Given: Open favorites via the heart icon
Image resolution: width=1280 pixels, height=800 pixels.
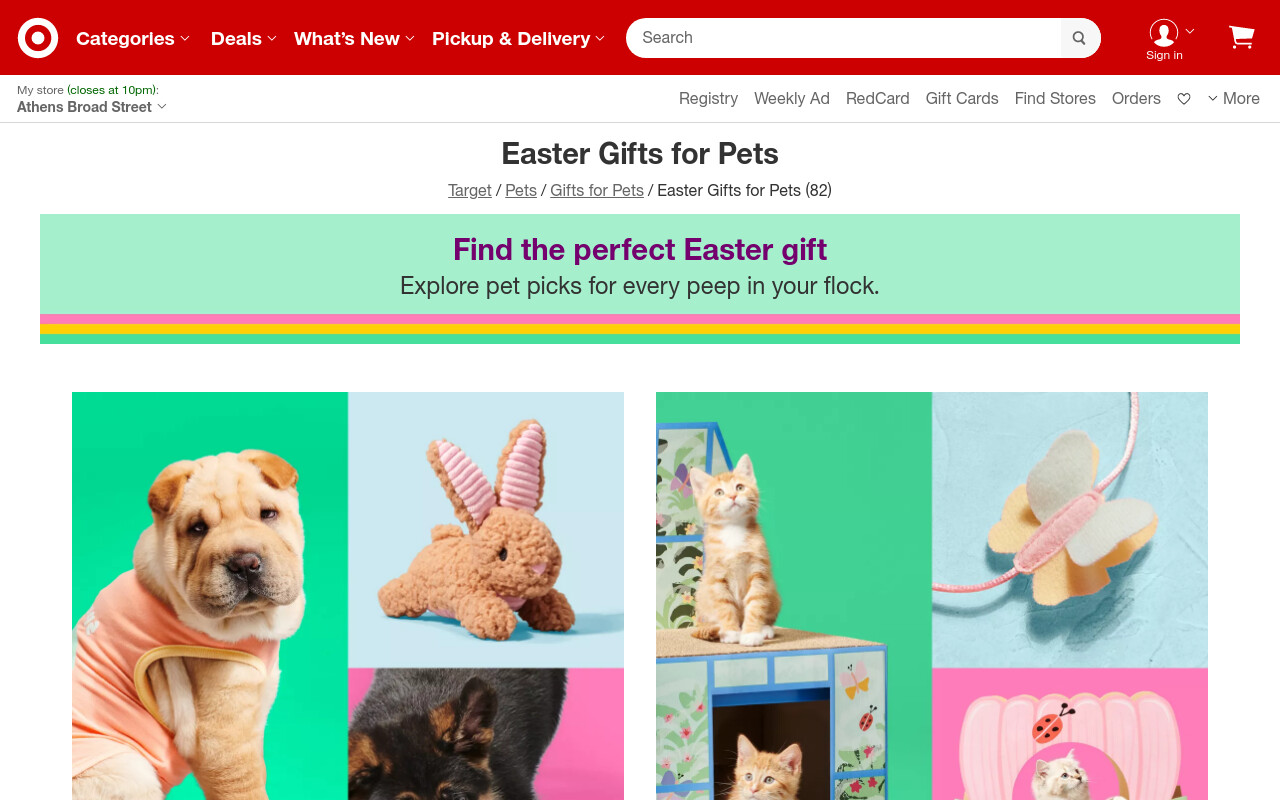Looking at the screenshot, I should tap(1184, 99).
